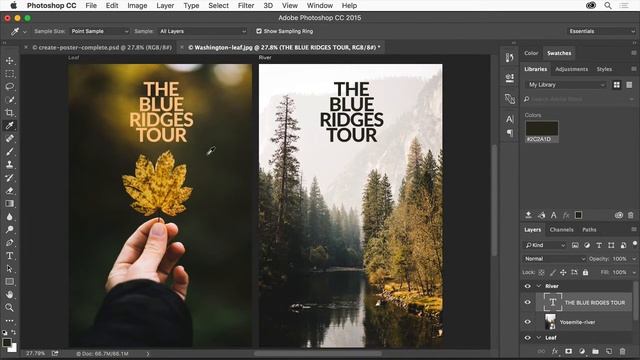Add a layer mask

(x=569, y=351)
